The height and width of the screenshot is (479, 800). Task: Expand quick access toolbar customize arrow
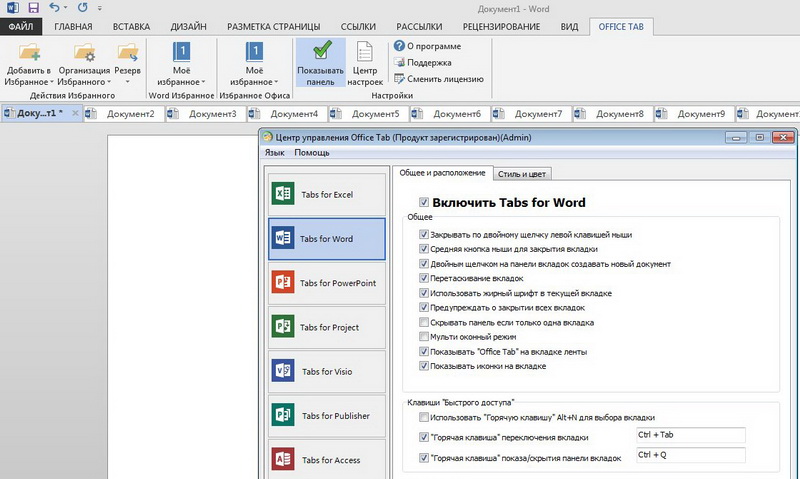pos(99,8)
